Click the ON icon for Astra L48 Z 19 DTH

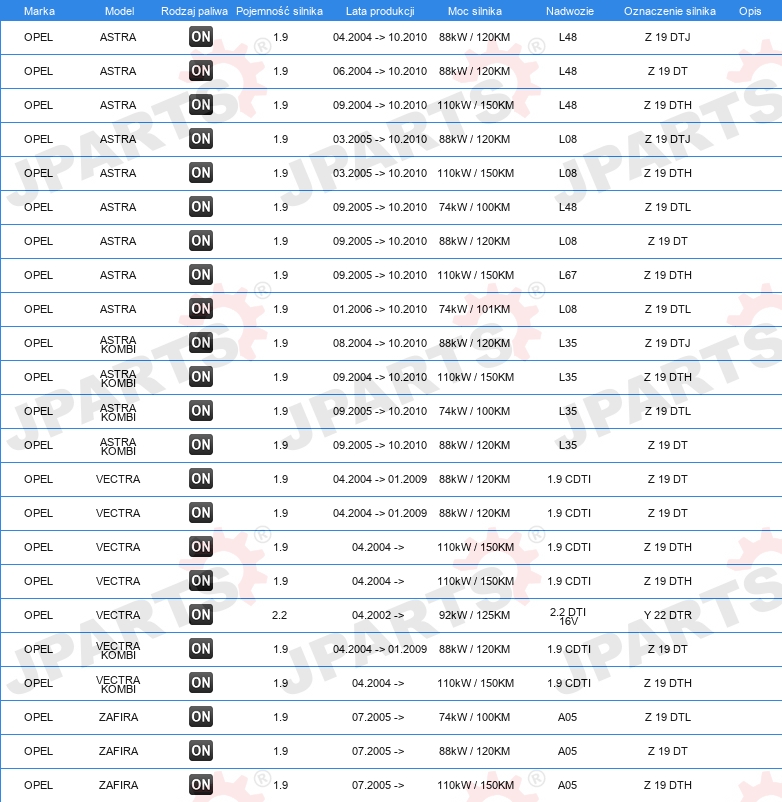coord(200,105)
